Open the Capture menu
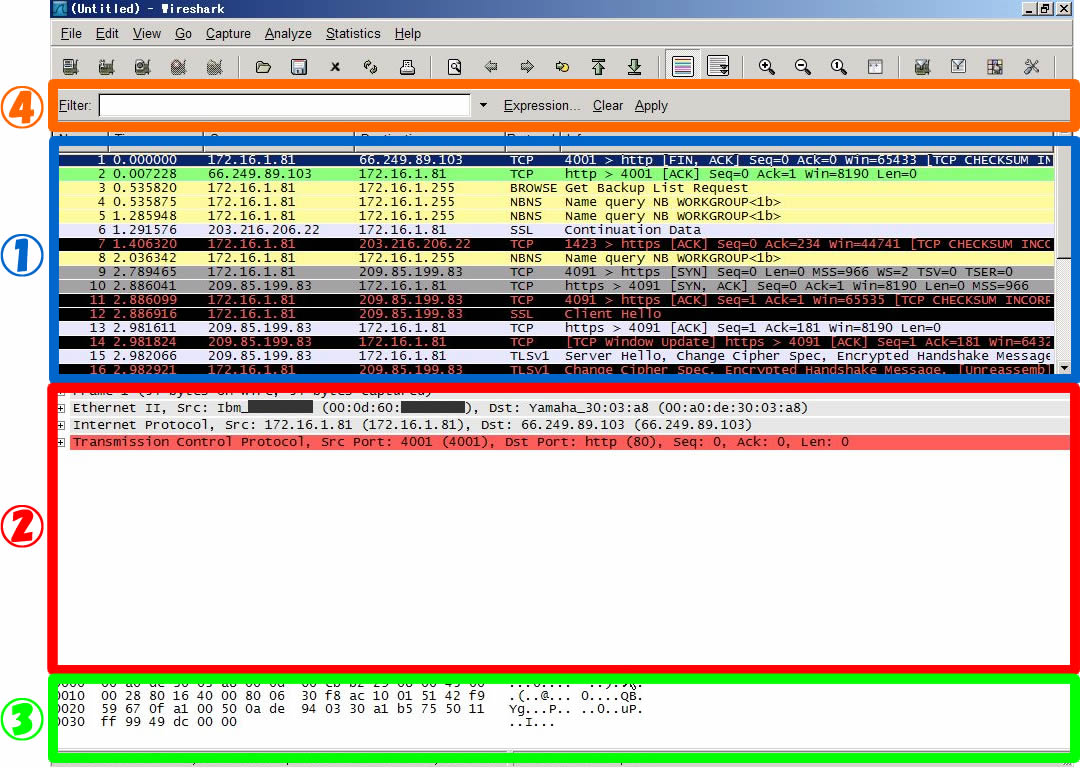The image size is (1080, 768). click(x=228, y=34)
